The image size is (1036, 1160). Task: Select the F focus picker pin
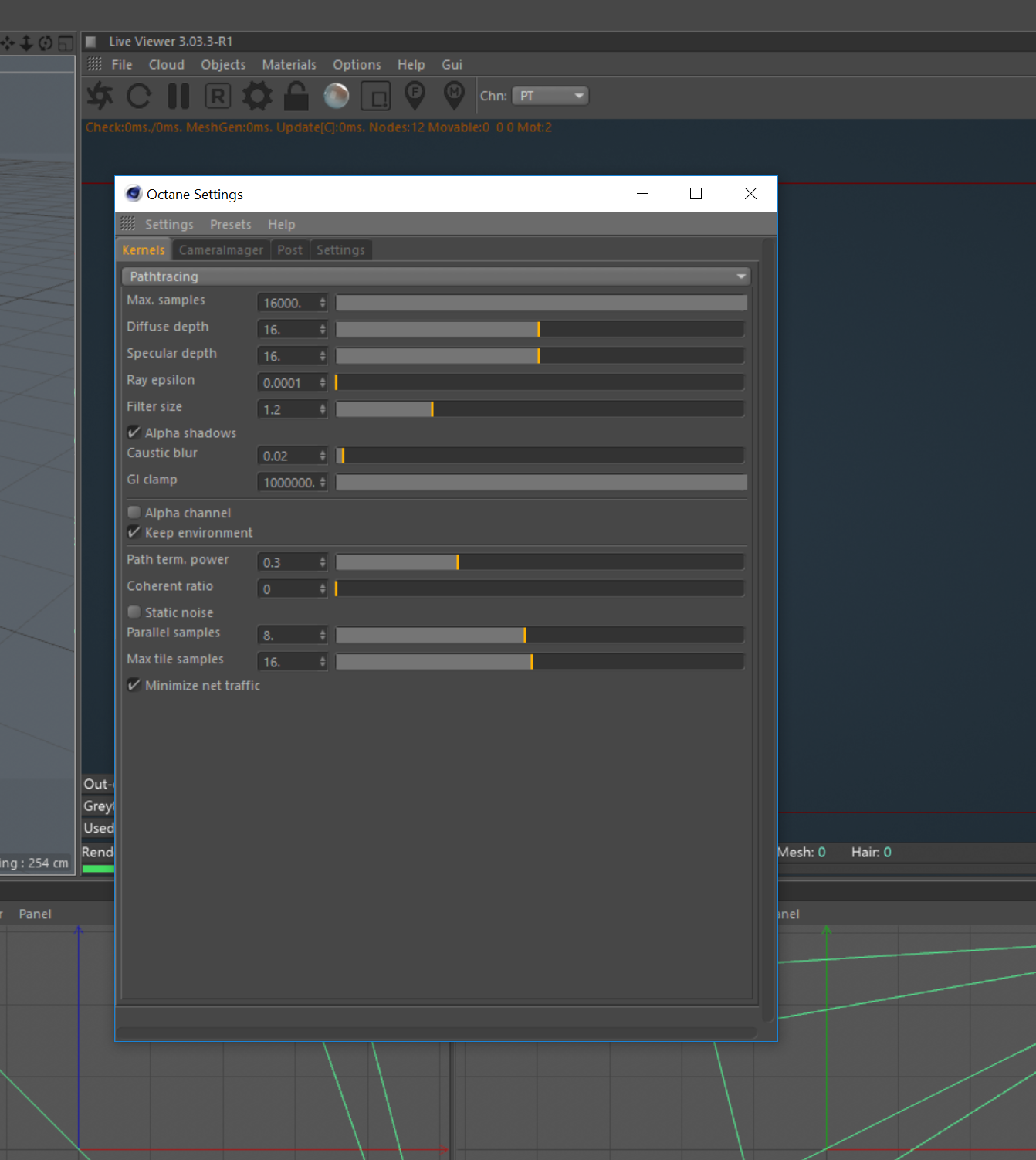415,96
